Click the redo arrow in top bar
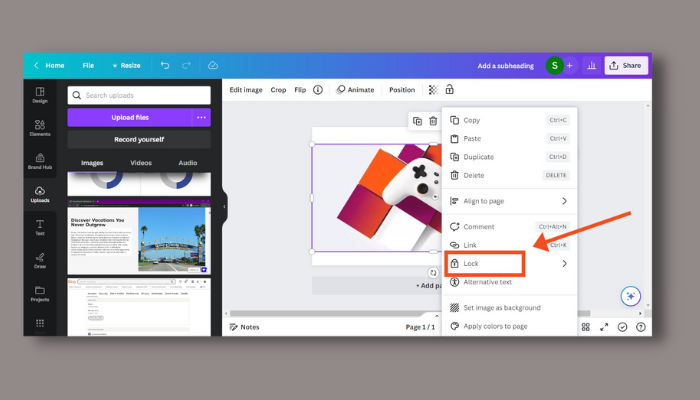 click(186, 66)
